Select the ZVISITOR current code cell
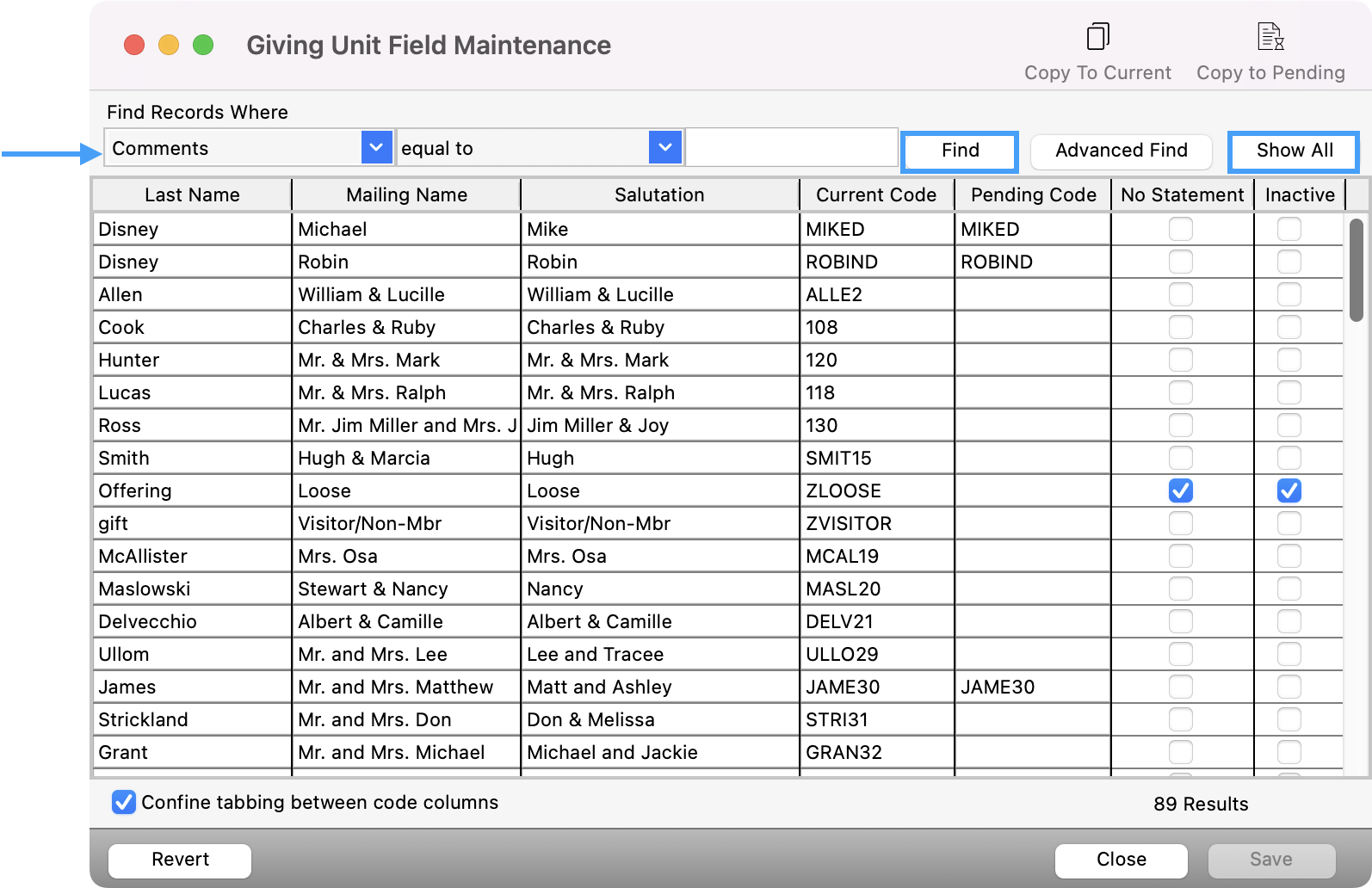 [875, 523]
